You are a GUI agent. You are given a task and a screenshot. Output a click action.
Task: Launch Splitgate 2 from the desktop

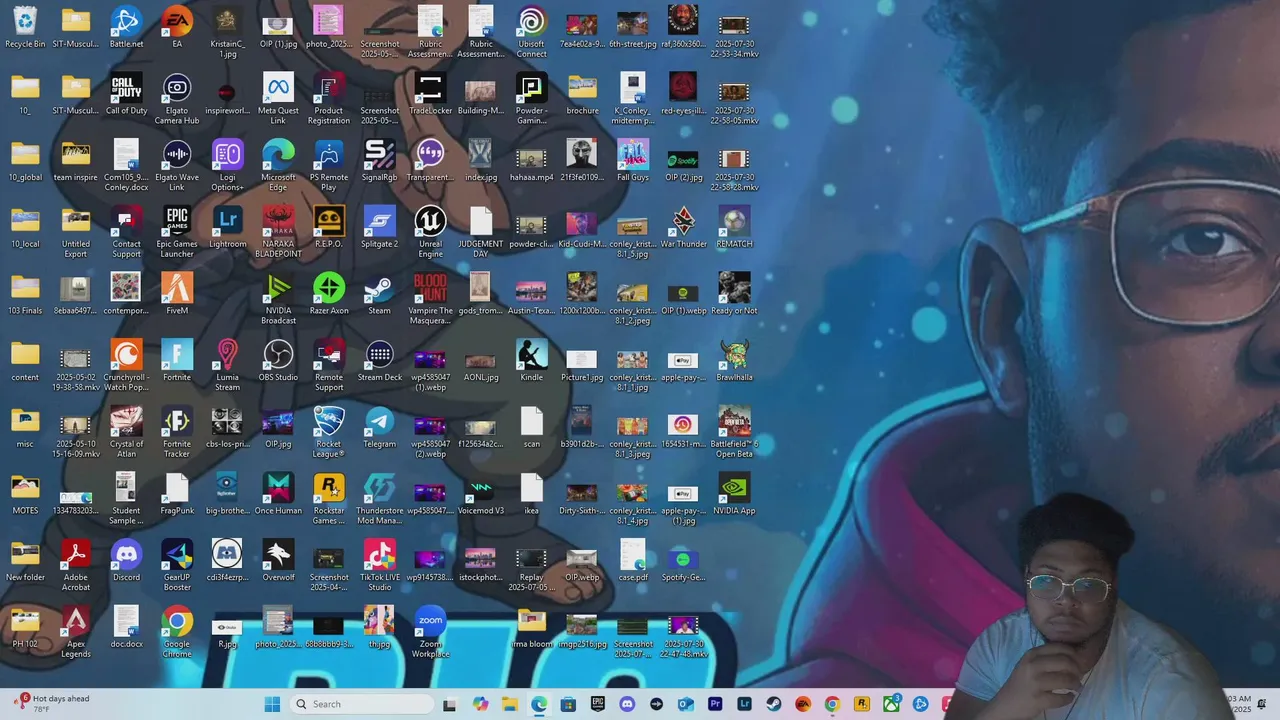(x=379, y=227)
